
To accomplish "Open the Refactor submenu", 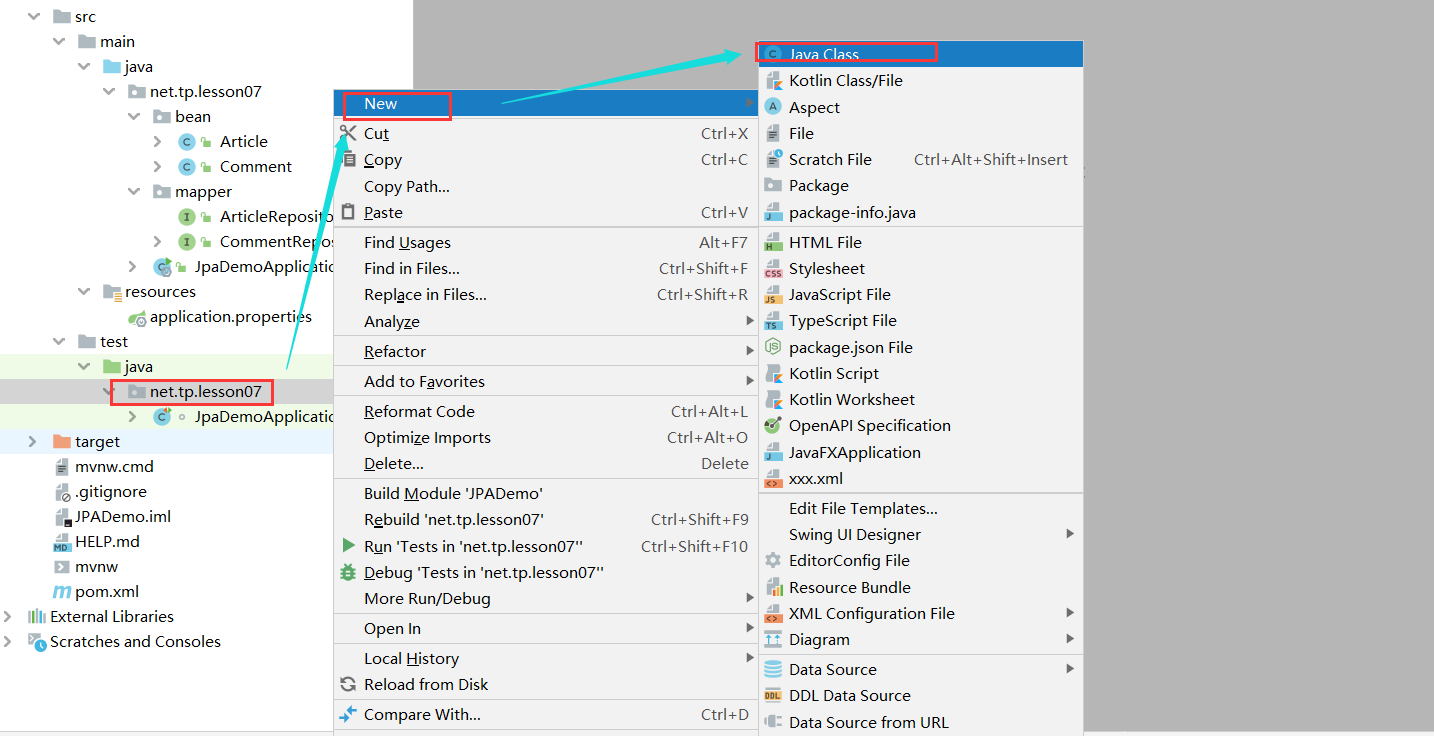I will (x=545, y=351).
